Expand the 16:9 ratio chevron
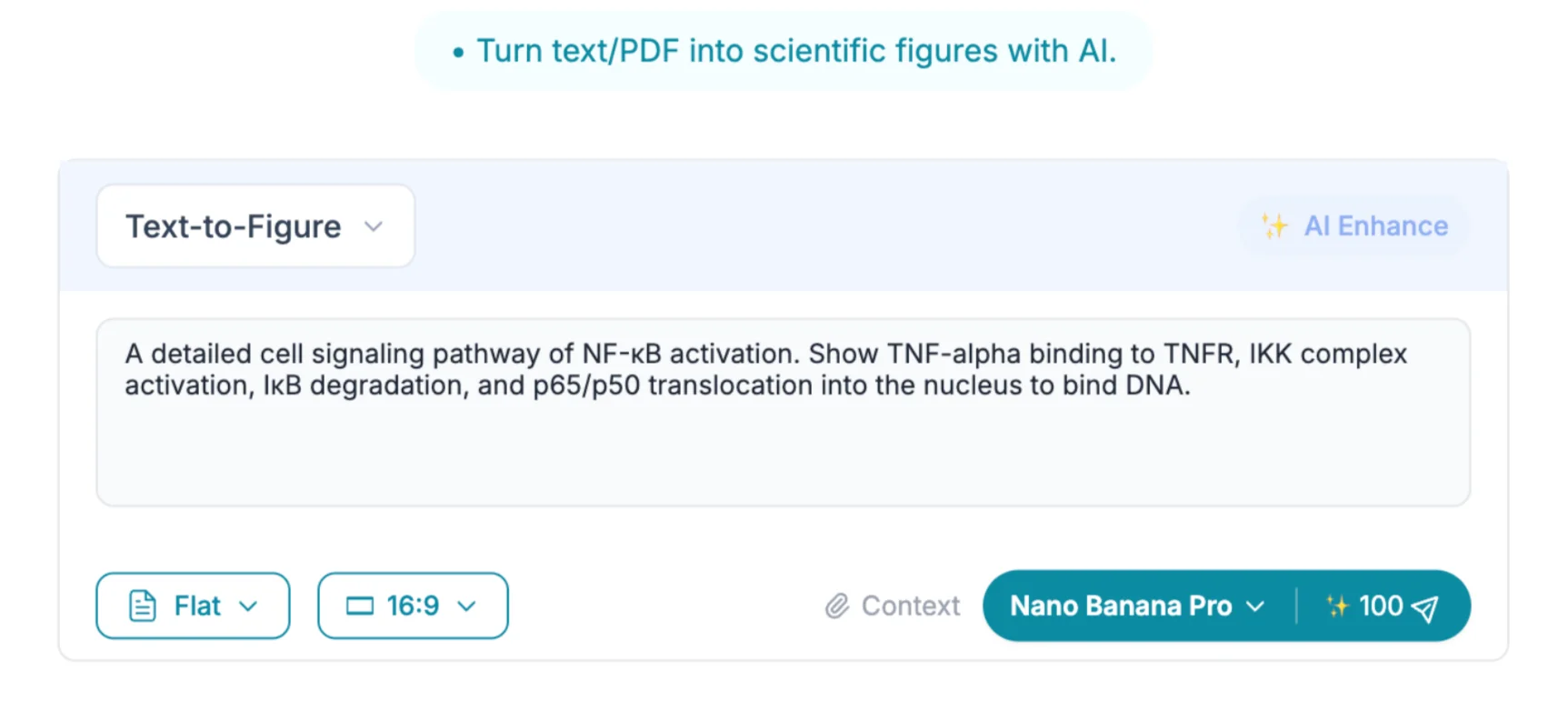The height and width of the screenshot is (701, 1568). coord(467,606)
